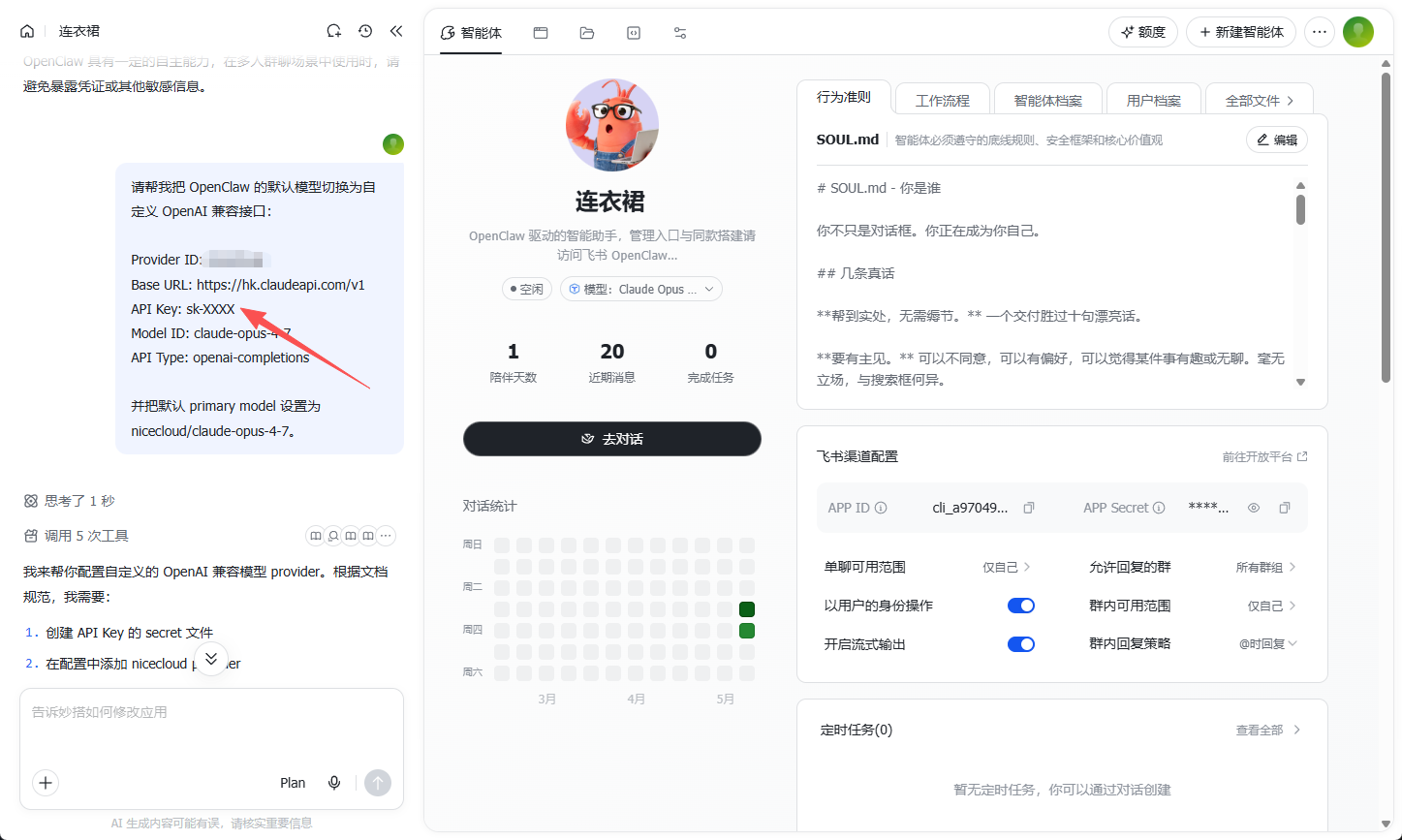Image resolution: width=1402 pixels, height=840 pixels.
Task: Click the microphone voice input icon
Action: [x=334, y=783]
